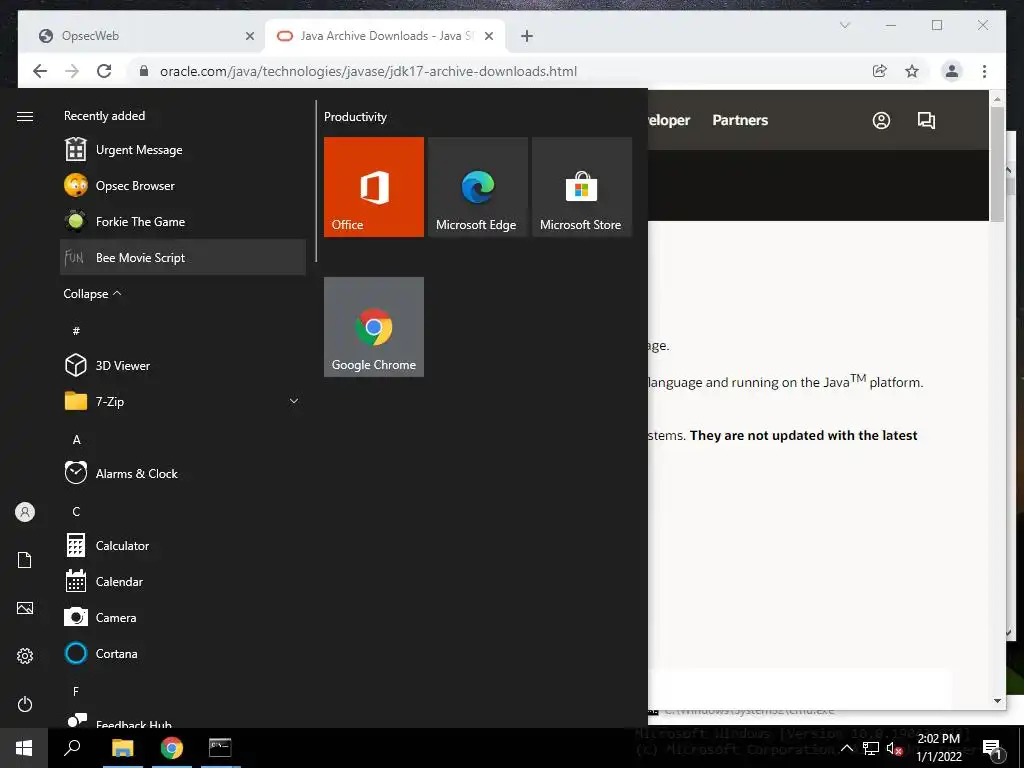Click the Power button in Start
This screenshot has height=768, width=1024.
(25, 704)
